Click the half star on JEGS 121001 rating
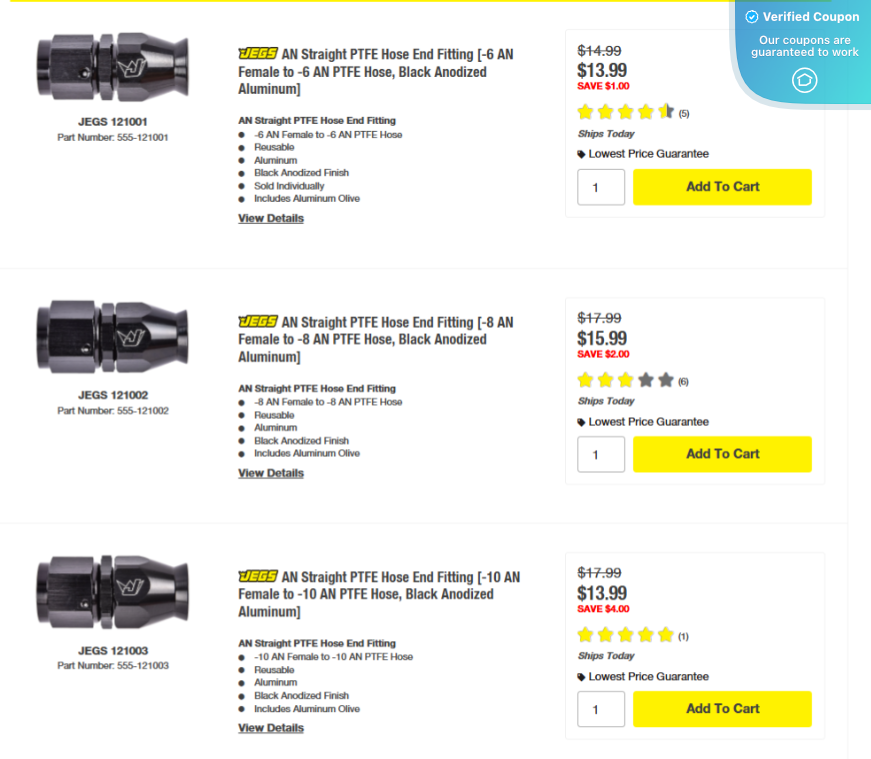Image resolution: width=871 pixels, height=759 pixels. [666, 113]
